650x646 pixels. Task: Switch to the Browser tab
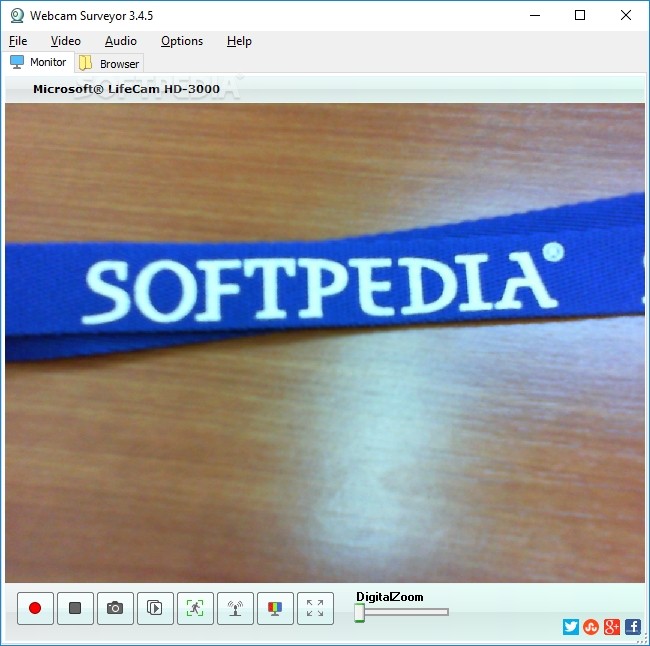pos(109,63)
